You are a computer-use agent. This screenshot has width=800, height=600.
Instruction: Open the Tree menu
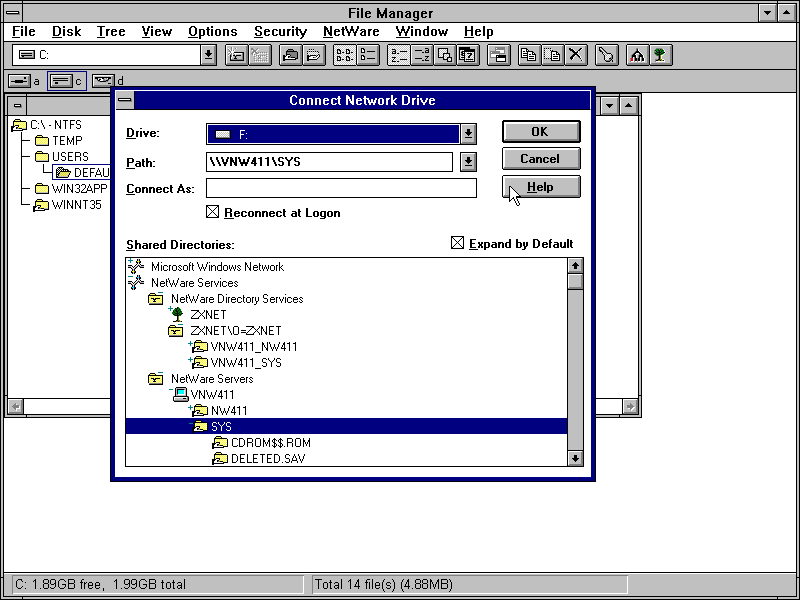coord(111,32)
